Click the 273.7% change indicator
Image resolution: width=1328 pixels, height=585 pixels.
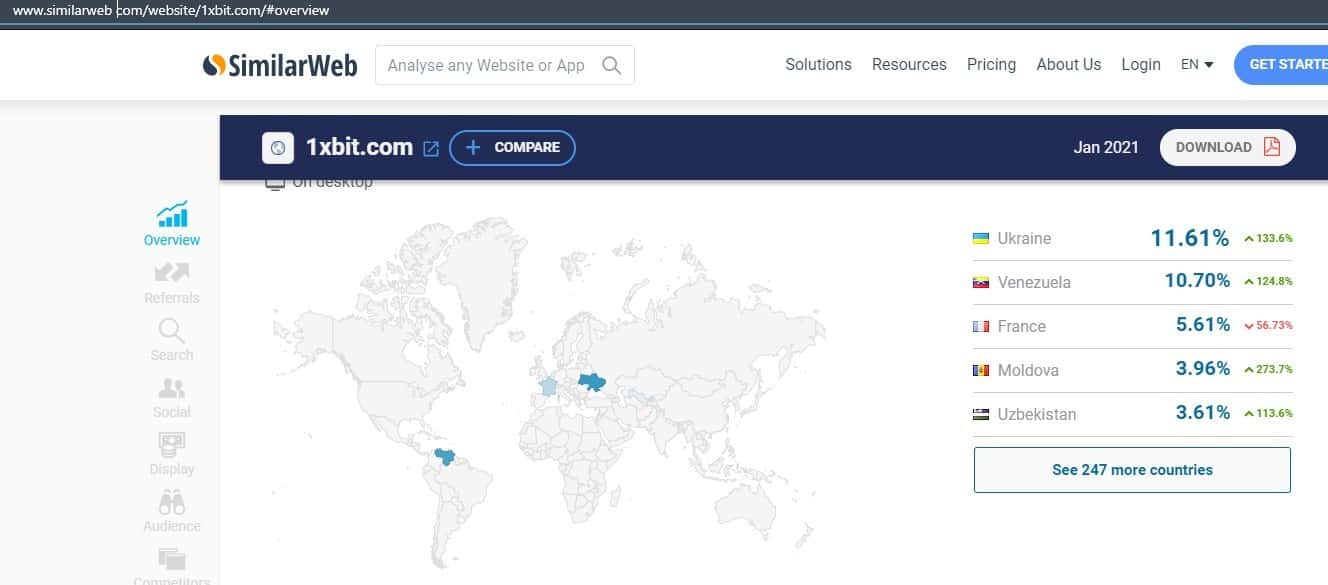click(x=1268, y=370)
